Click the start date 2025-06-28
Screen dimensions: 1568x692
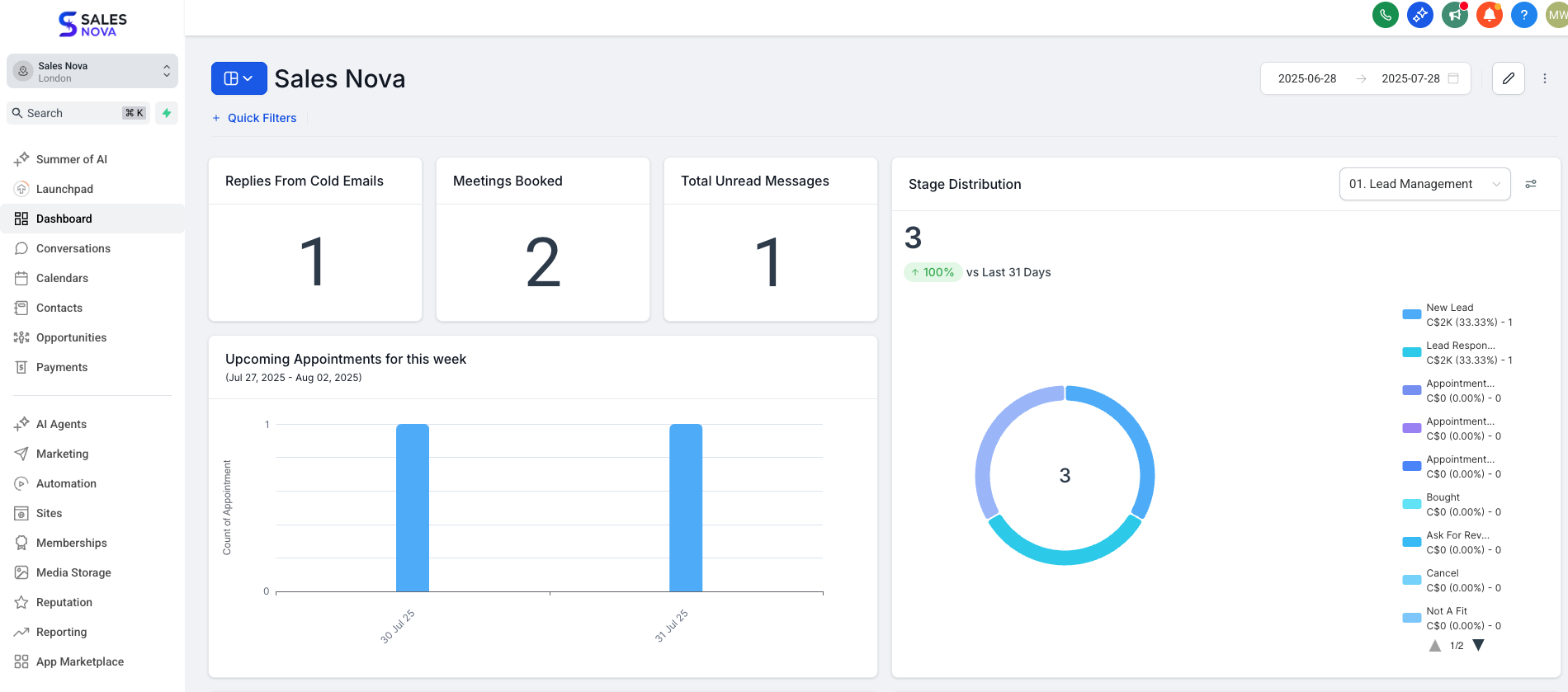(x=1306, y=78)
